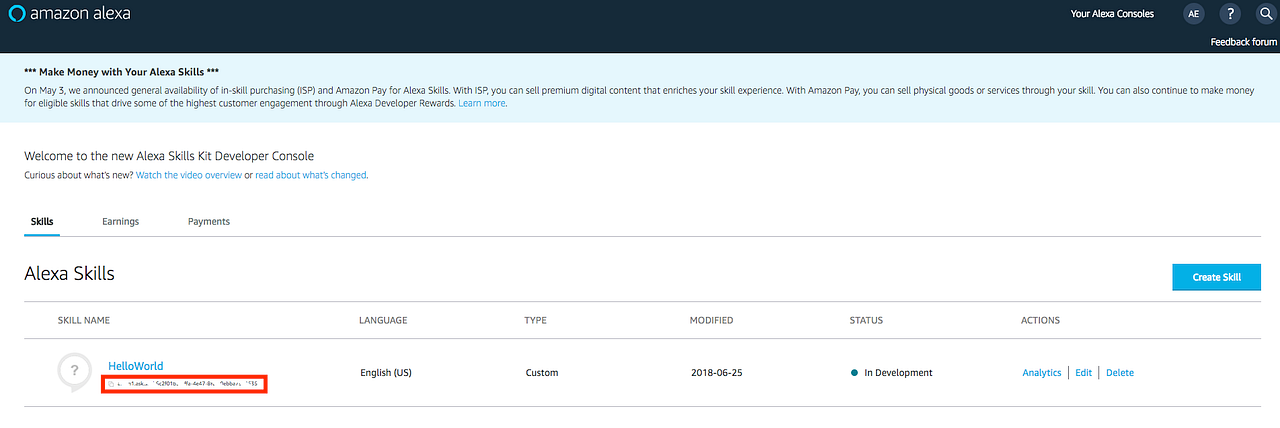View Analytics for HelloWorld skill
Screen dimensions: 1280x428
coord(1041,373)
